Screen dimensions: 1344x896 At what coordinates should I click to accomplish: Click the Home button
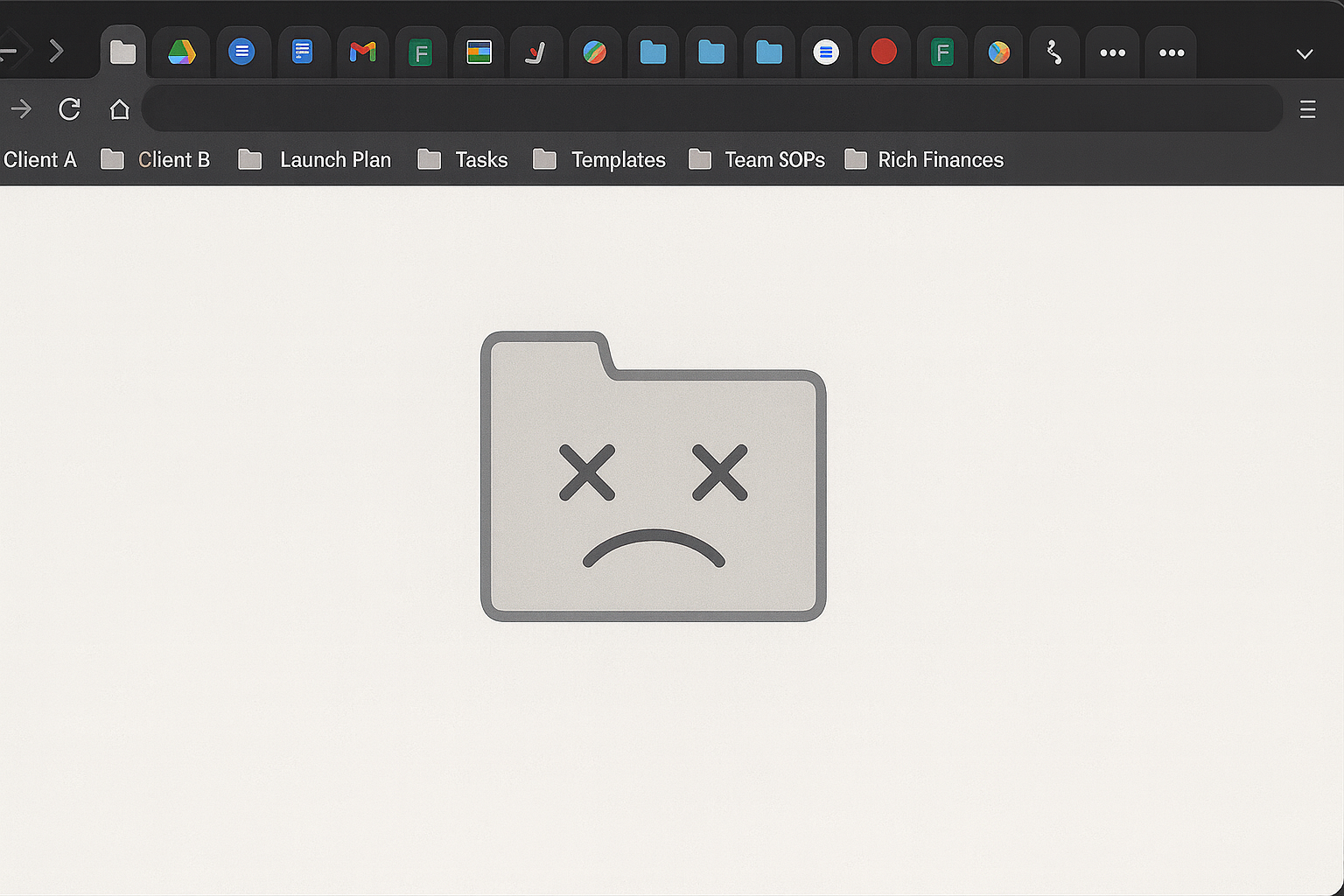point(119,108)
